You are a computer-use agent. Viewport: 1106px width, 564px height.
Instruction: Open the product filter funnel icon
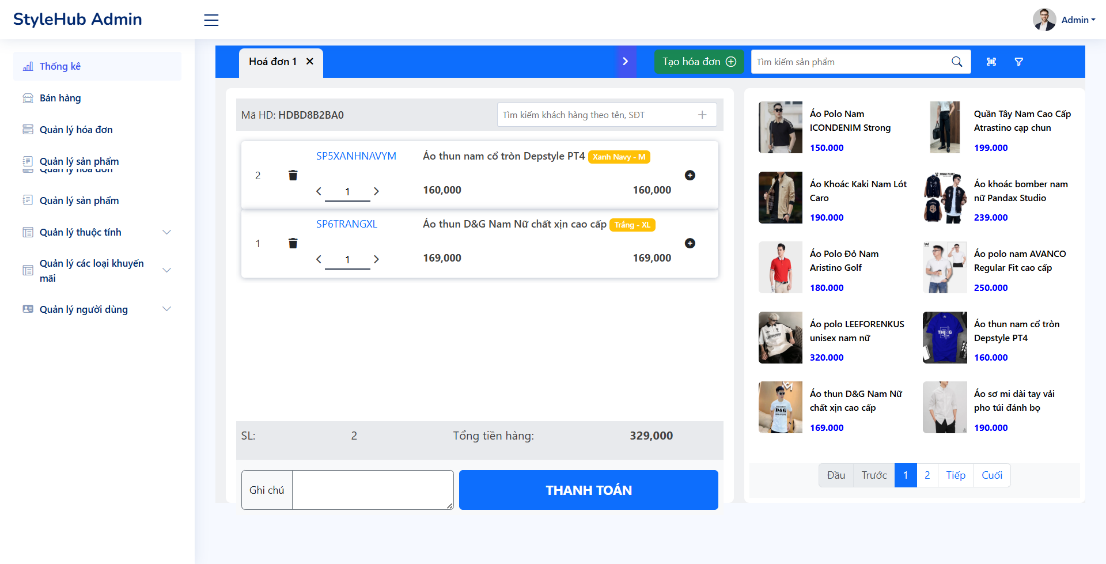(1019, 62)
